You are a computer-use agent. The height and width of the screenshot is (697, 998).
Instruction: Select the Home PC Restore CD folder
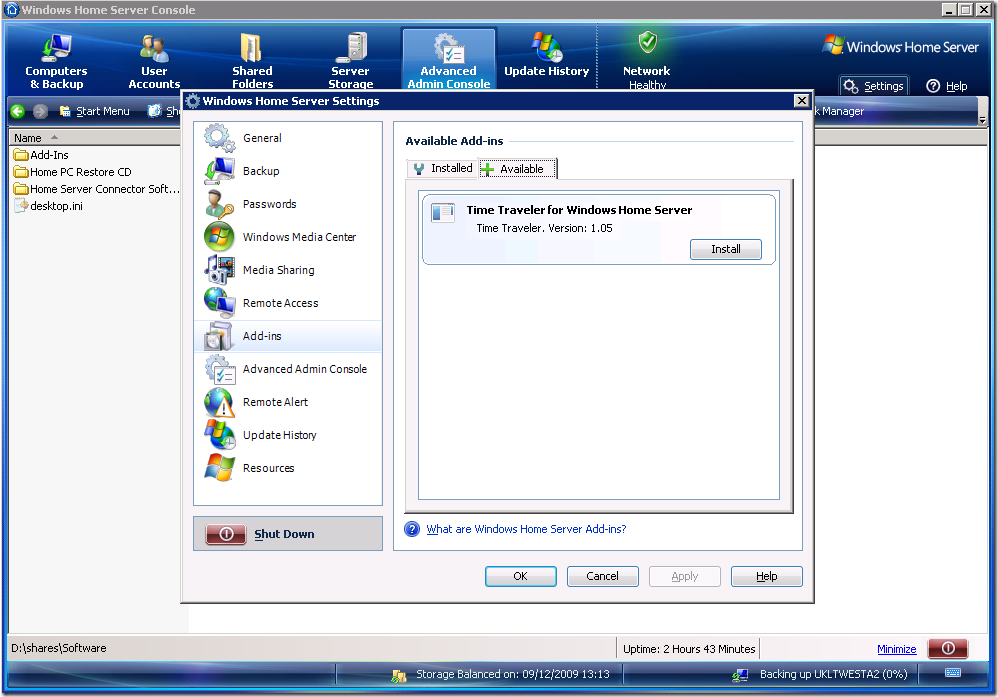coord(73,172)
